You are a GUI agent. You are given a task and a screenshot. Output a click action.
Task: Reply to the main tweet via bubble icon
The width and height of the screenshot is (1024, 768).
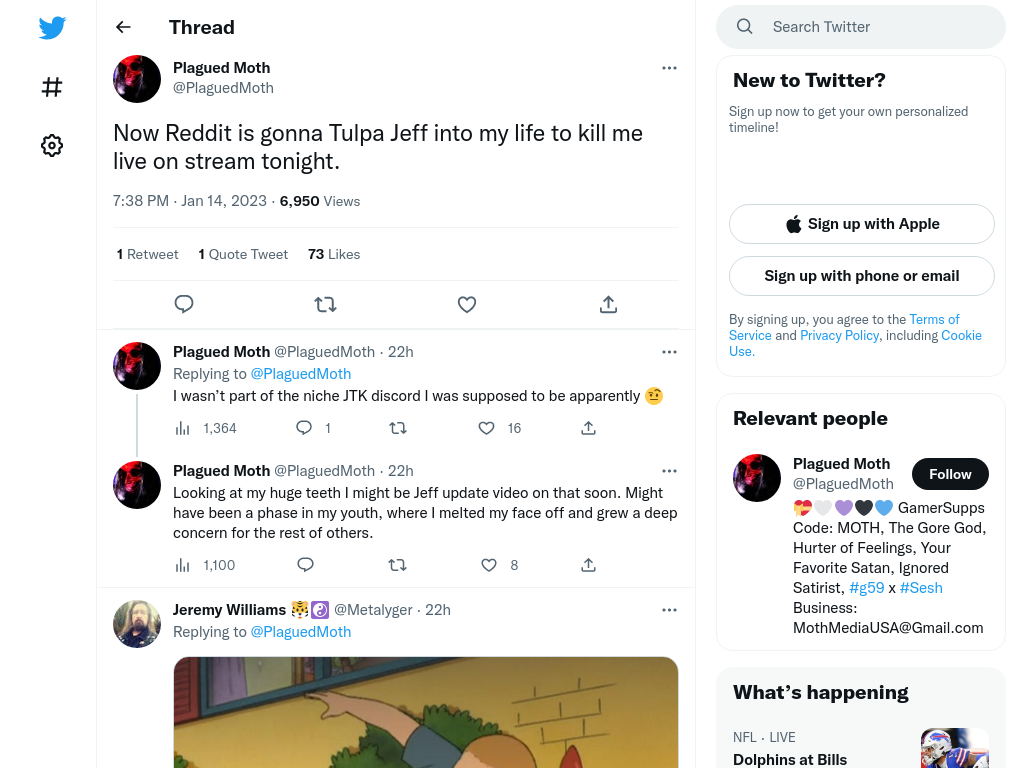[x=184, y=304]
